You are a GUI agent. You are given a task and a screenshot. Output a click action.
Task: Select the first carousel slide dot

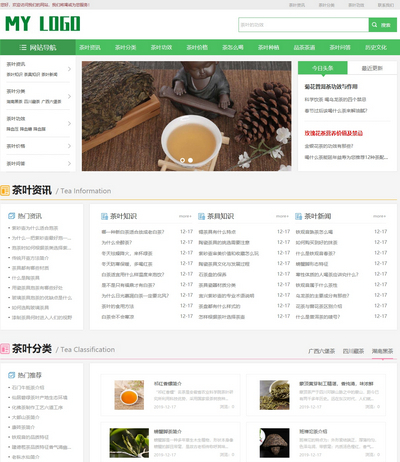tap(182, 160)
